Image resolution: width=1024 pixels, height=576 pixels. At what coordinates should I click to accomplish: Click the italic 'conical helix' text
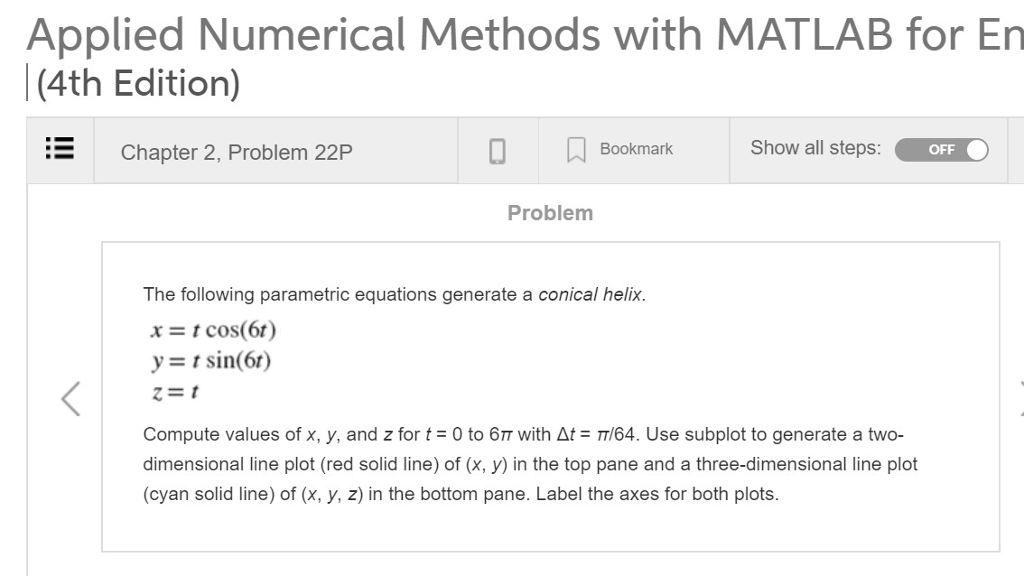(x=591, y=295)
